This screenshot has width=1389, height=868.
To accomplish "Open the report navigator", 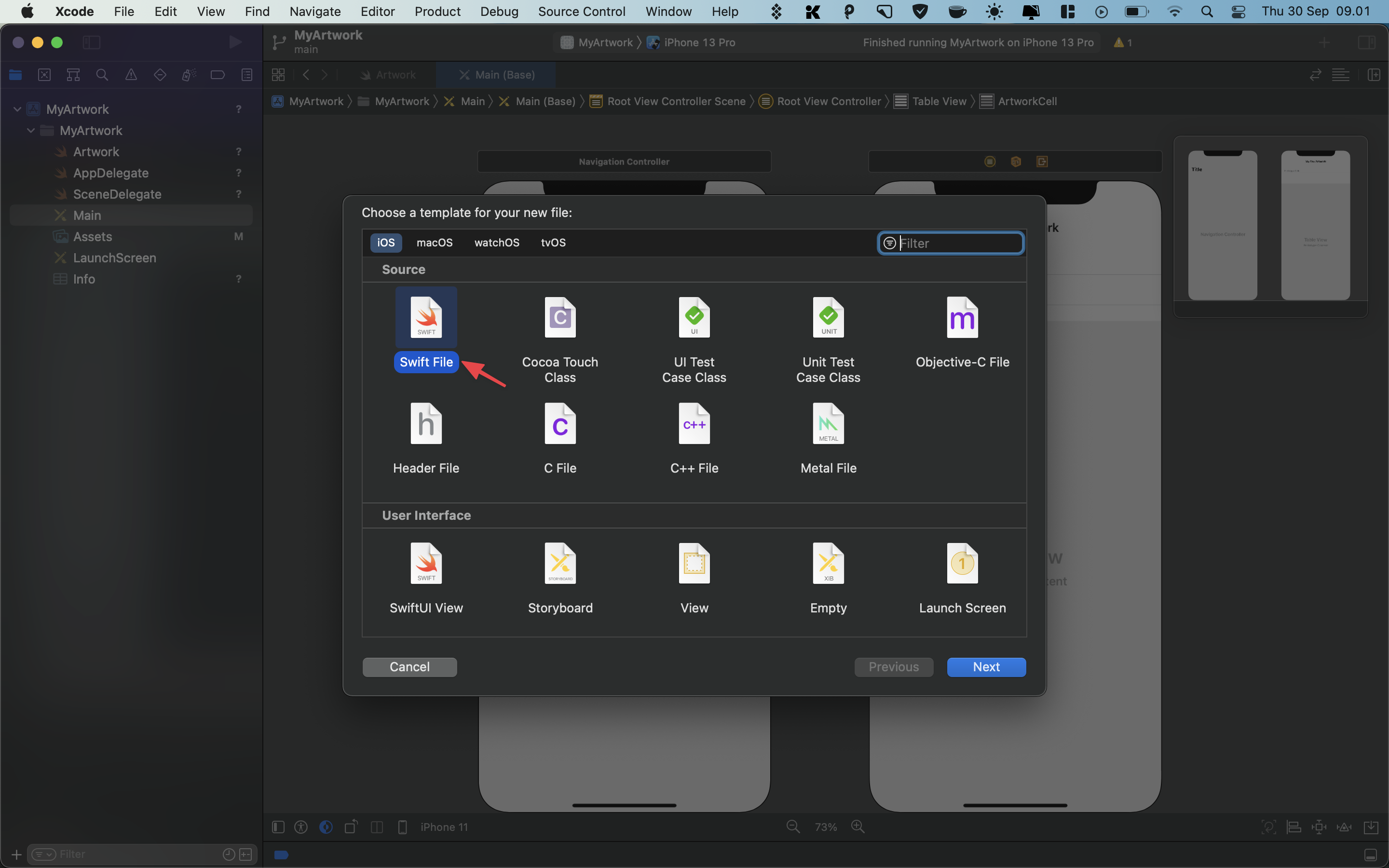I will coord(247,75).
